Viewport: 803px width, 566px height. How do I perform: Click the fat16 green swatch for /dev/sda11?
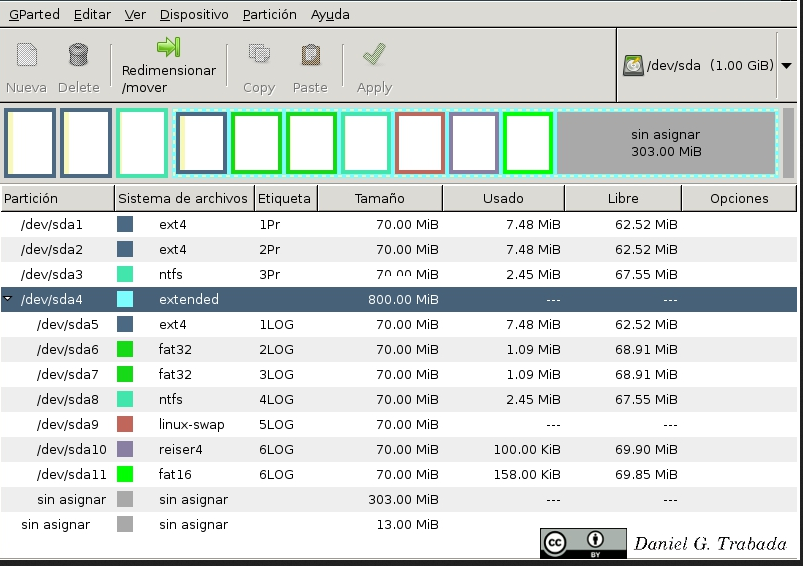point(125,474)
